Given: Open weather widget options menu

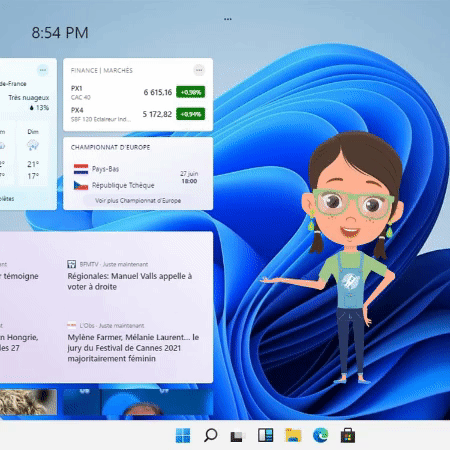Looking at the screenshot, I should (43, 70).
